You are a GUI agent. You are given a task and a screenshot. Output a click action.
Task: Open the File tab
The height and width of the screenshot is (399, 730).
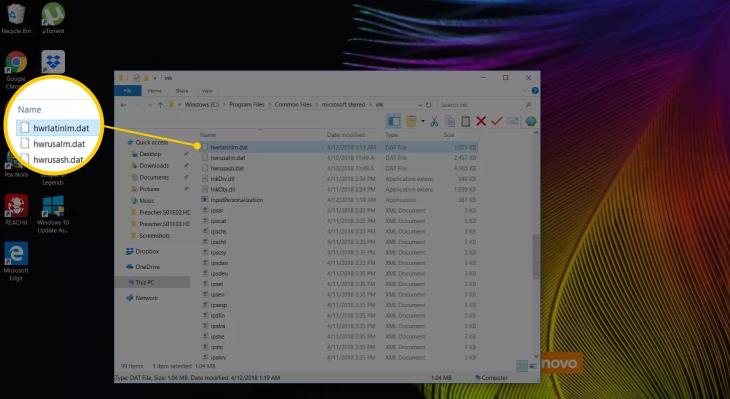127,91
